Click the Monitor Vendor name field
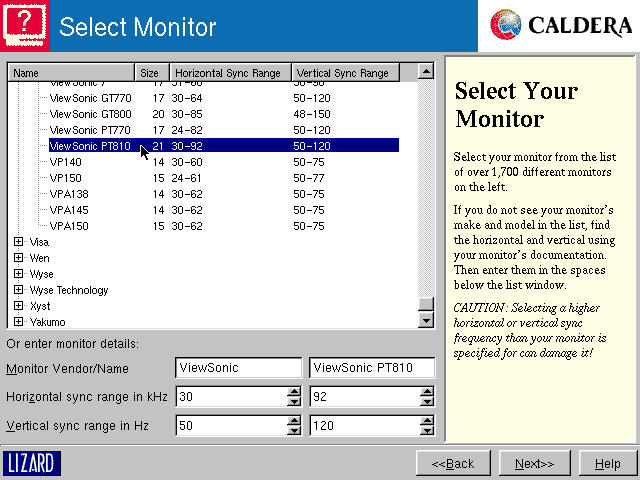The image size is (640, 480). pyautogui.click(x=238, y=368)
